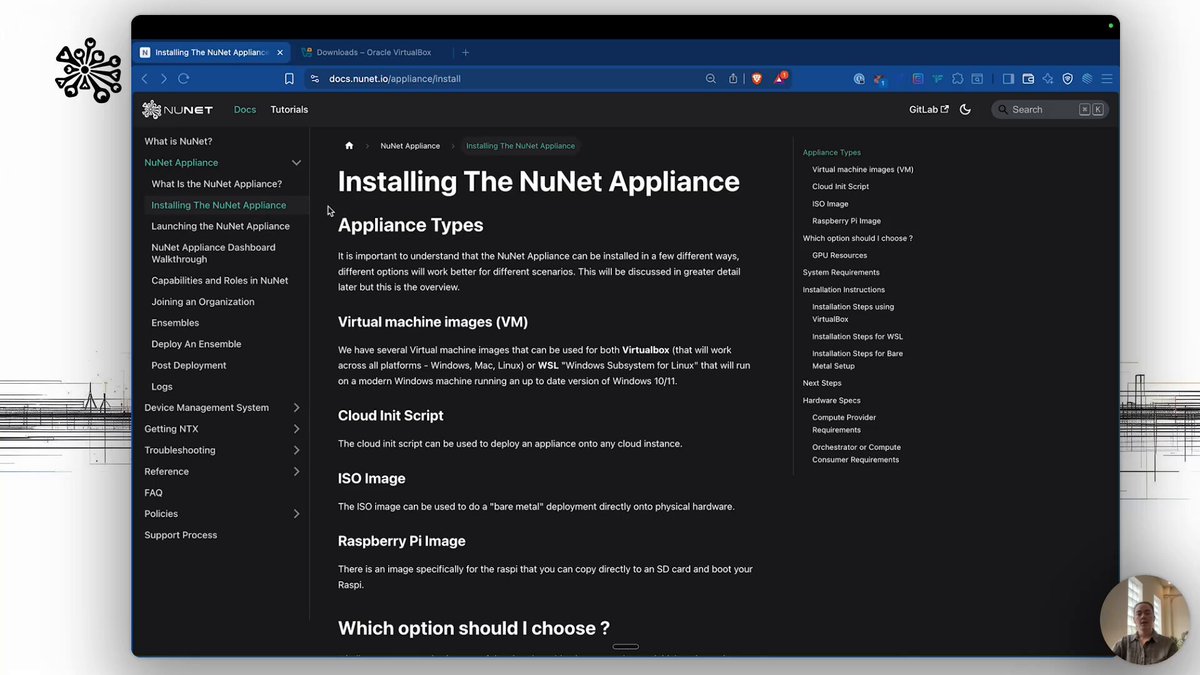Click the share icon in address bar
Image resolution: width=1200 pixels, height=675 pixels.
coord(733,78)
